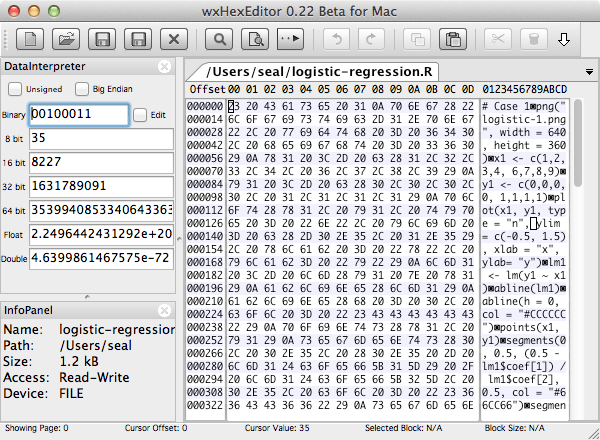Image resolution: width=600 pixels, height=440 pixels.
Task: Click the 16 bit value field
Action: coord(101,163)
